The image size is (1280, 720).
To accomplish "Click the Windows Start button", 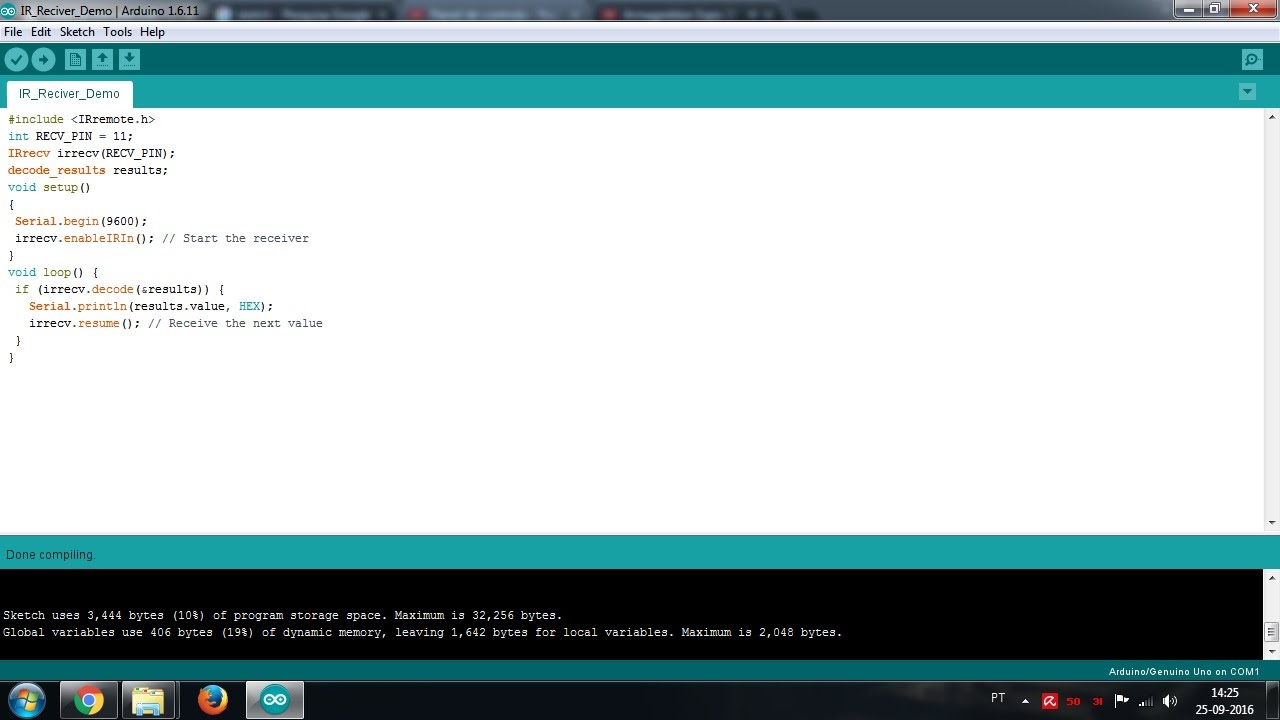I will pyautogui.click(x=26, y=700).
